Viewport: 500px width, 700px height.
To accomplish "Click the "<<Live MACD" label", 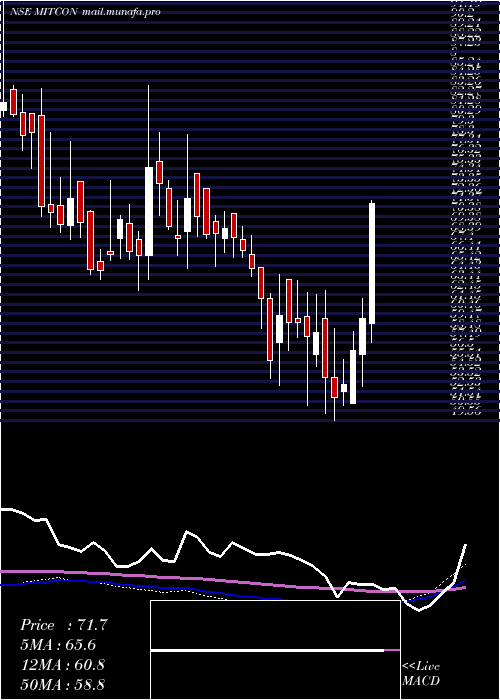I will (421, 674).
